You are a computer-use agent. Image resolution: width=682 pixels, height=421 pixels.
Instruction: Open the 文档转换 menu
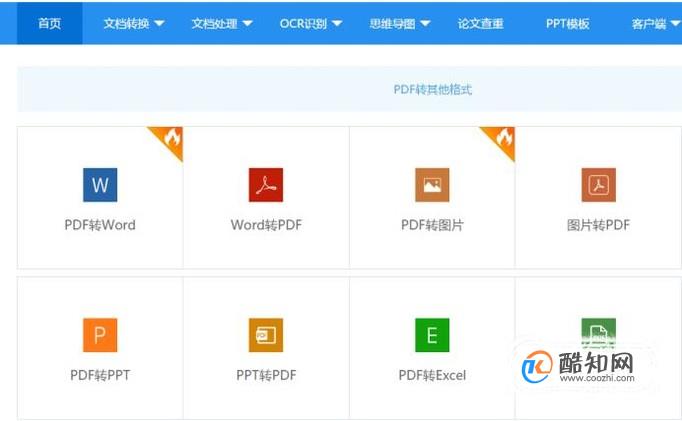134,23
